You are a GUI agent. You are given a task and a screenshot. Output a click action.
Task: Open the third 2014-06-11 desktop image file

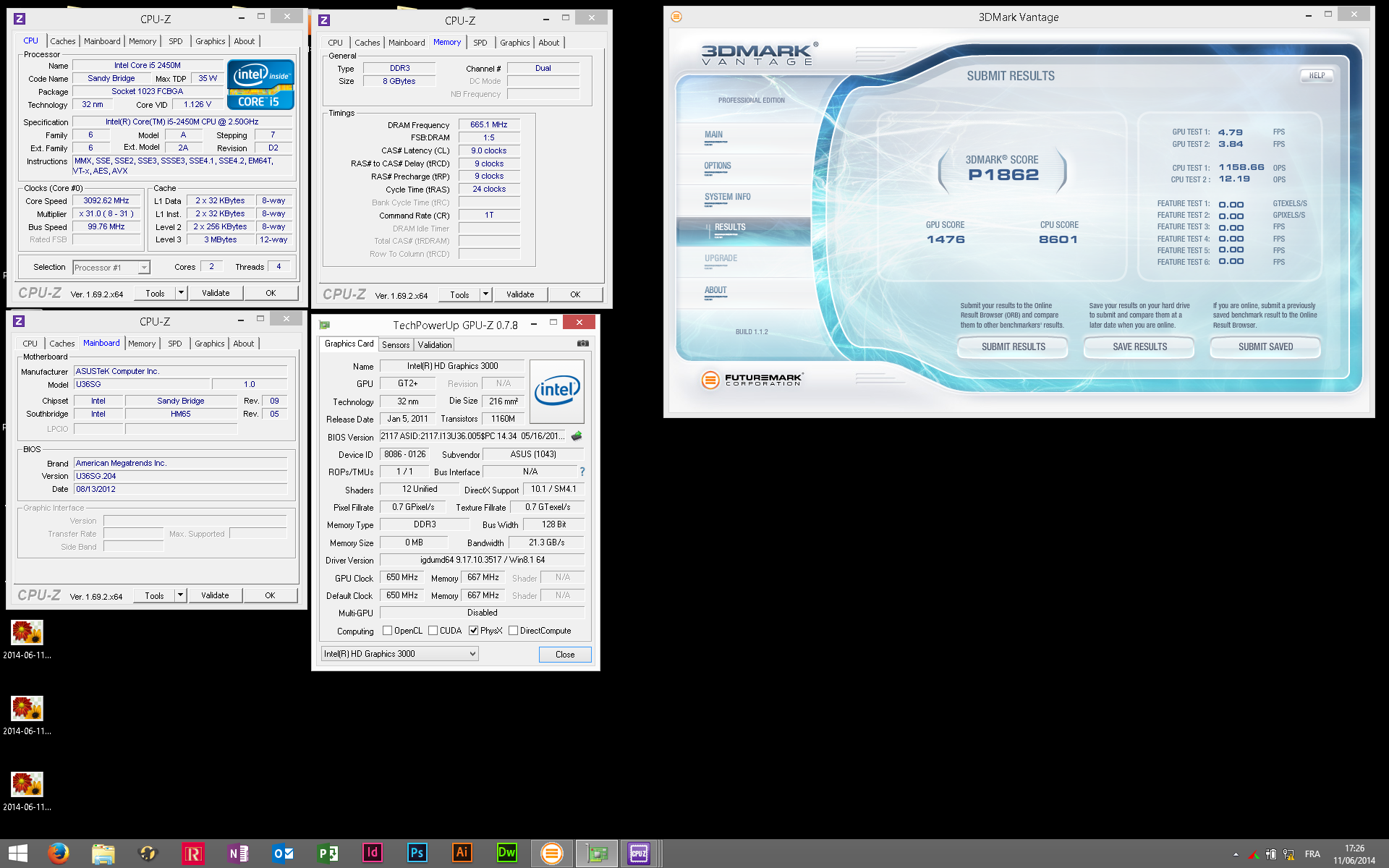pyautogui.click(x=27, y=791)
